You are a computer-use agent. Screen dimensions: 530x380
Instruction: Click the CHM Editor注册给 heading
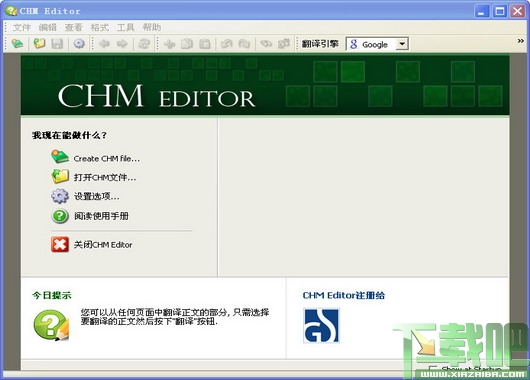(344, 295)
